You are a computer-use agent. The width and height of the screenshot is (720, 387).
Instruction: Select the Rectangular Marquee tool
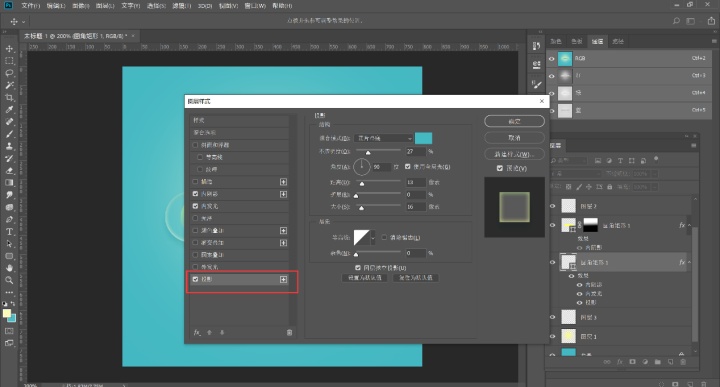[9, 61]
